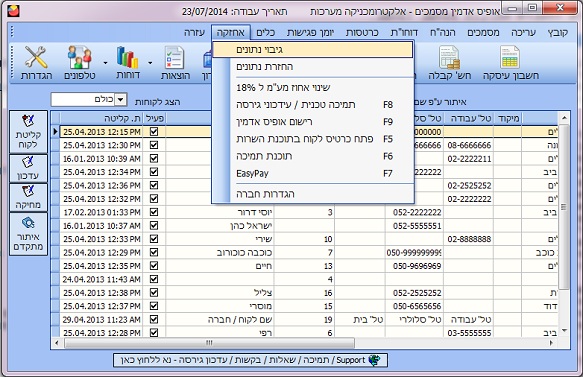Image resolution: width=583 pixels, height=377 pixels.
Task: Uncheck פעיל for row 25.04.2013 12:15 PM
Action: 154,132
